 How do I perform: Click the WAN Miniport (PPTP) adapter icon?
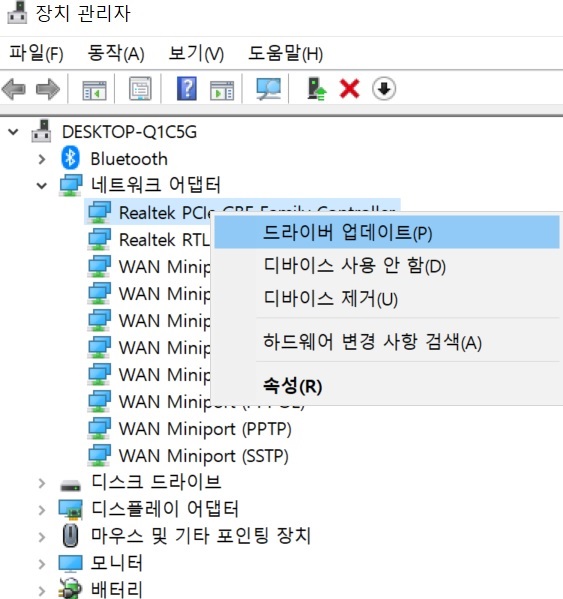click(99, 428)
